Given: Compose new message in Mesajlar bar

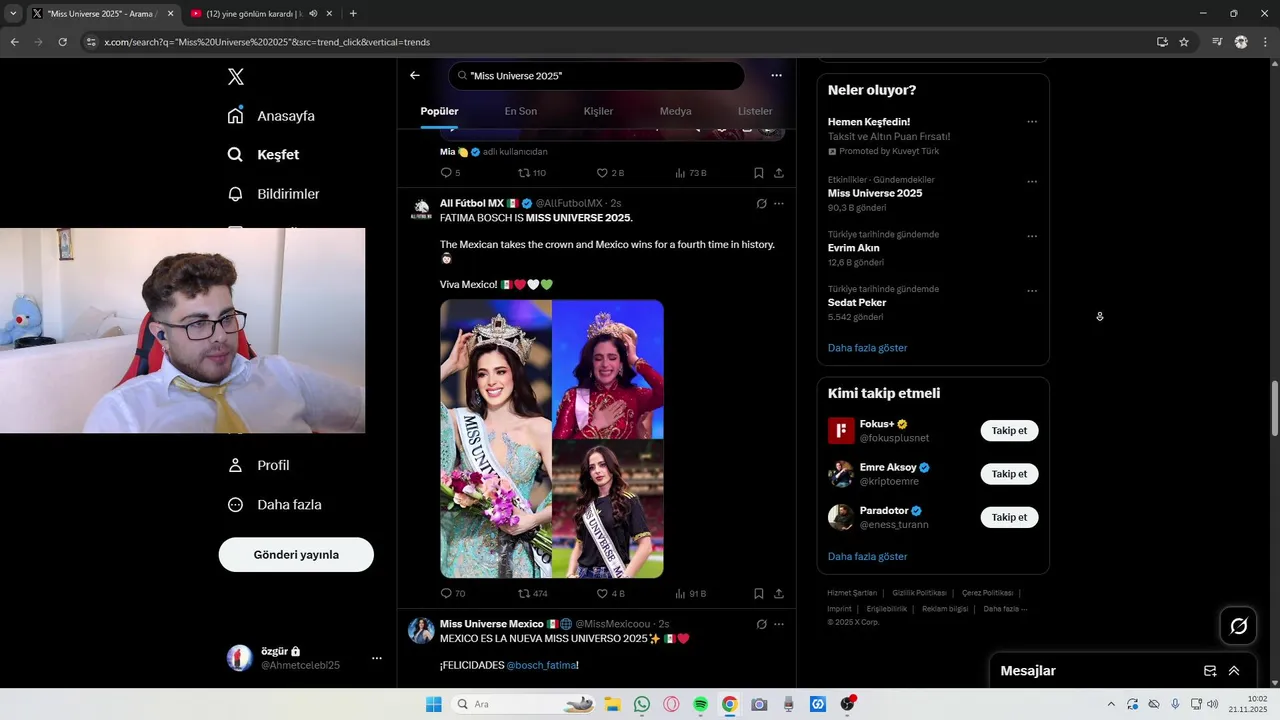Looking at the screenshot, I should (x=1210, y=671).
